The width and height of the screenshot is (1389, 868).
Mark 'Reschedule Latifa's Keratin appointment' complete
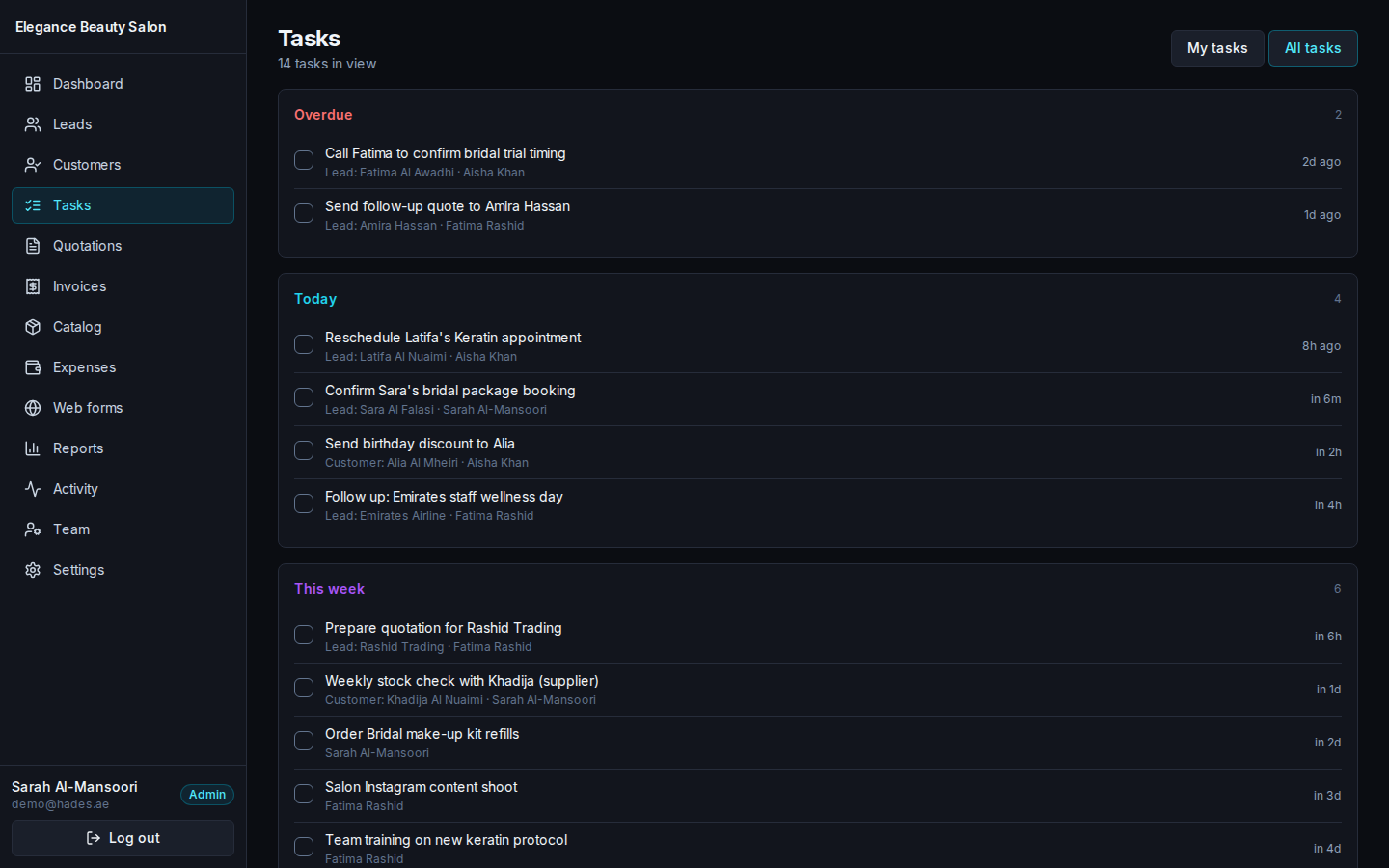(304, 344)
